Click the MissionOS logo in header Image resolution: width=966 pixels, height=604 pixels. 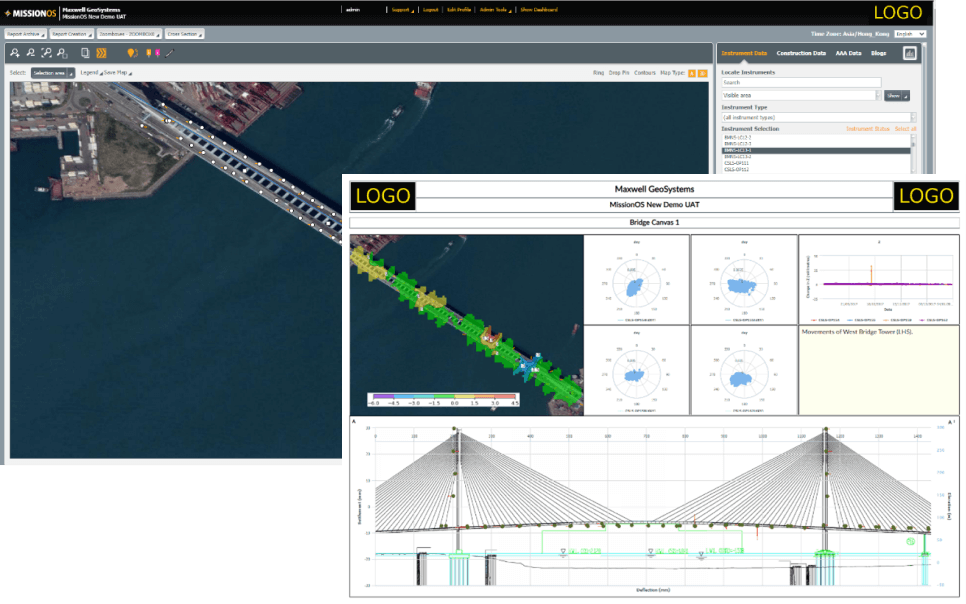tap(30, 13)
